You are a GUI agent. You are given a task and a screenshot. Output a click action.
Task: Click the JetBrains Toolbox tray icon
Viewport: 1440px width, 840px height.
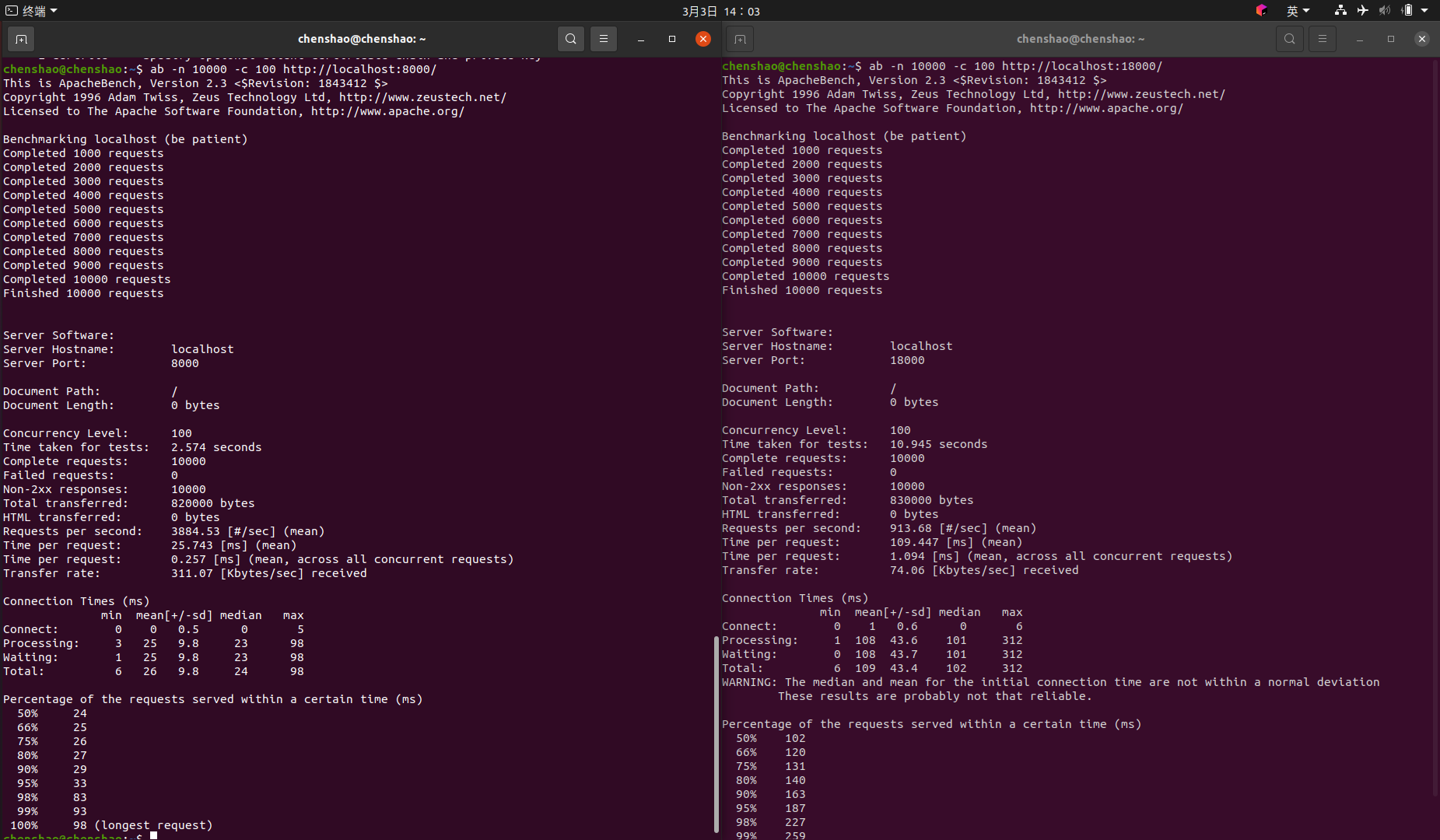[1262, 10]
